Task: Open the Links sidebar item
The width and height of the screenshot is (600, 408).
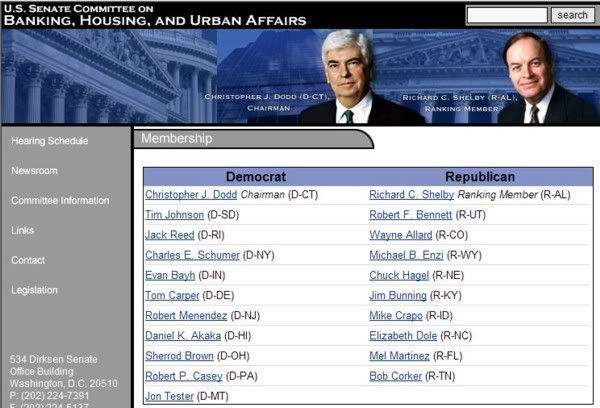Action: pyautogui.click(x=23, y=230)
